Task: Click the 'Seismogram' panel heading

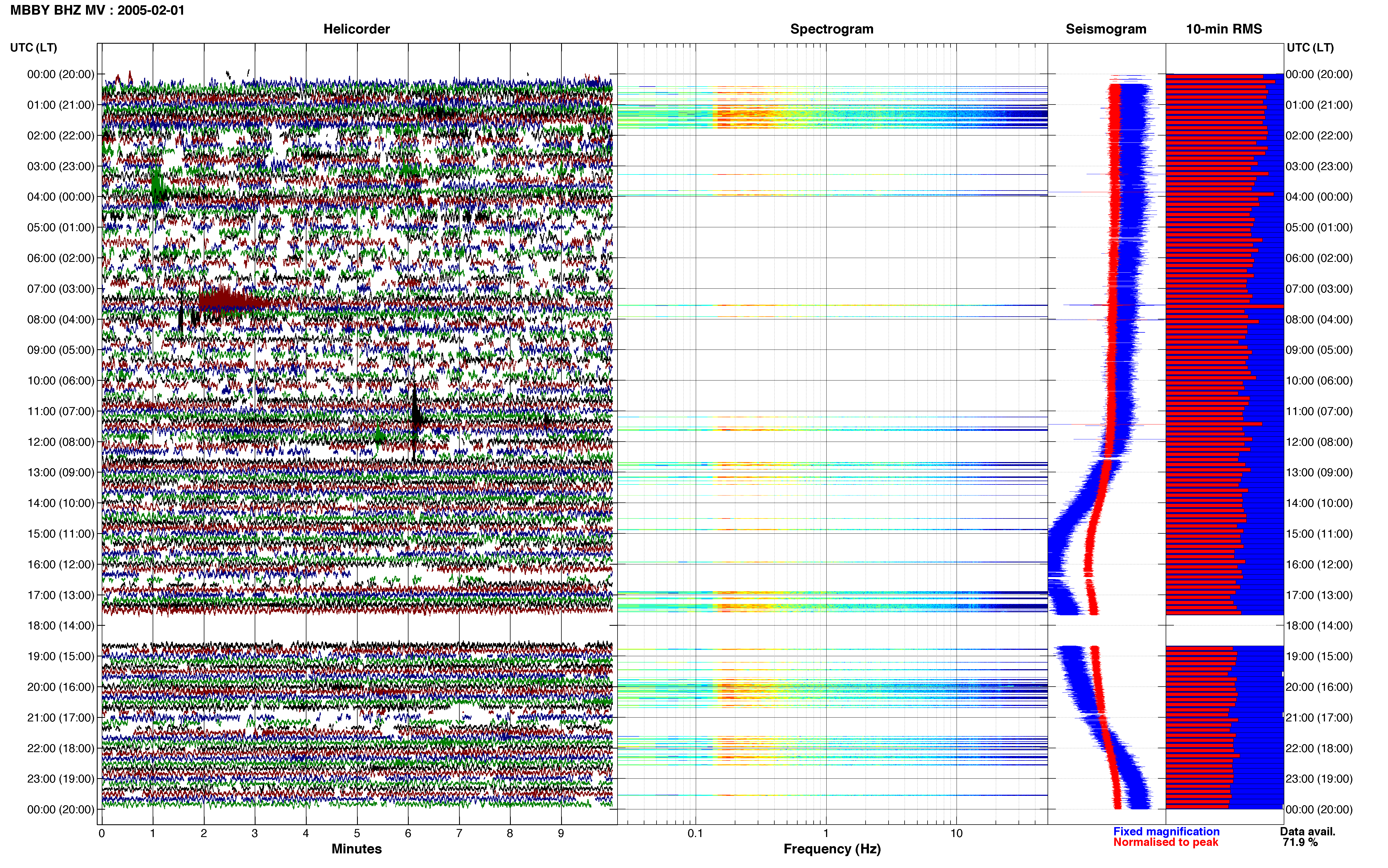Action: 1106,29
